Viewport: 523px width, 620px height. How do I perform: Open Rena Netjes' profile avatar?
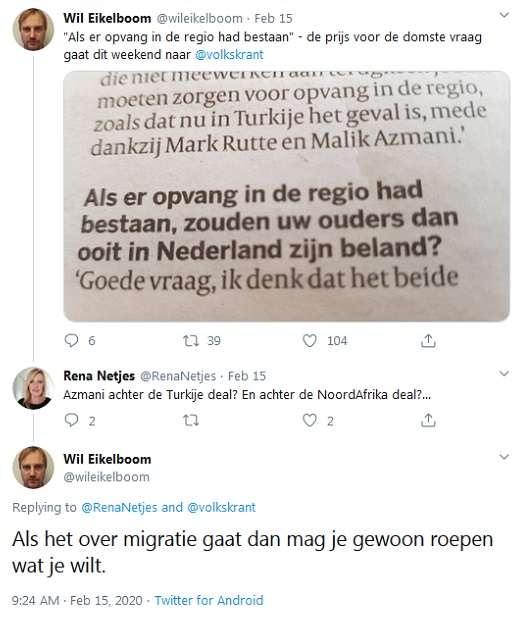pyautogui.click(x=33, y=388)
